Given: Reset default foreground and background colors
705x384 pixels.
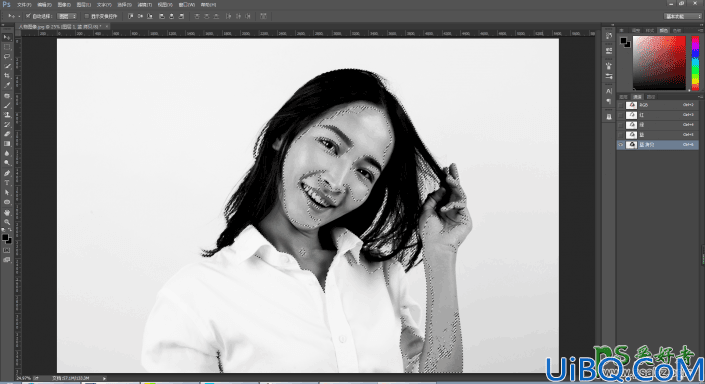Looking at the screenshot, I should [x=4, y=231].
